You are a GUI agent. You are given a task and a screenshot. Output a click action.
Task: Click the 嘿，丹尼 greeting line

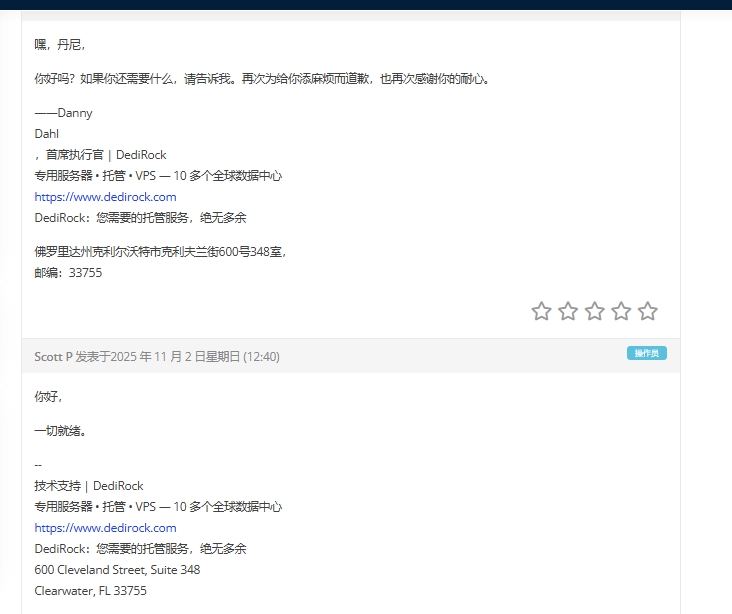pos(60,45)
